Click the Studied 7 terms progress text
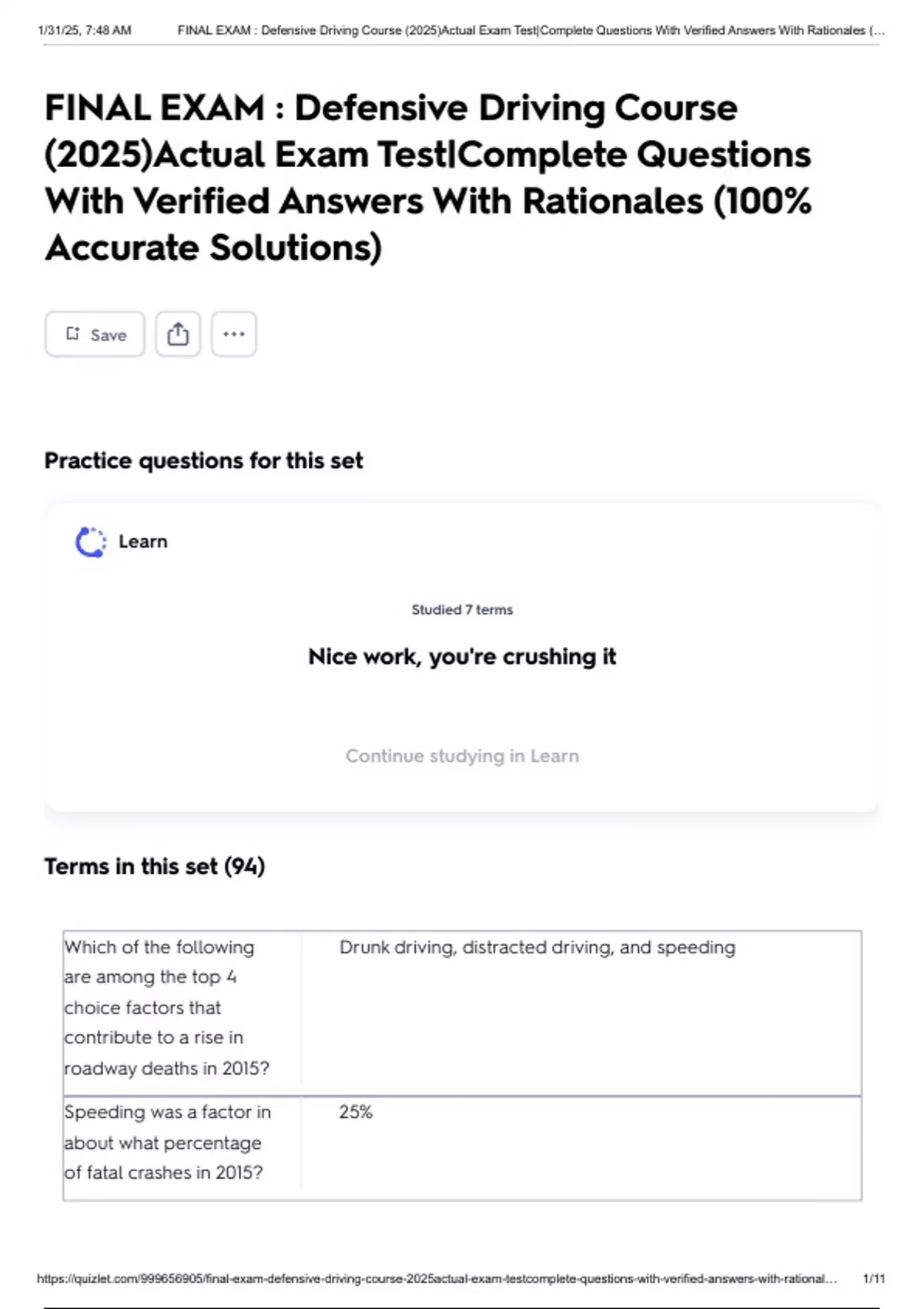The height and width of the screenshot is (1309, 924). point(462,610)
